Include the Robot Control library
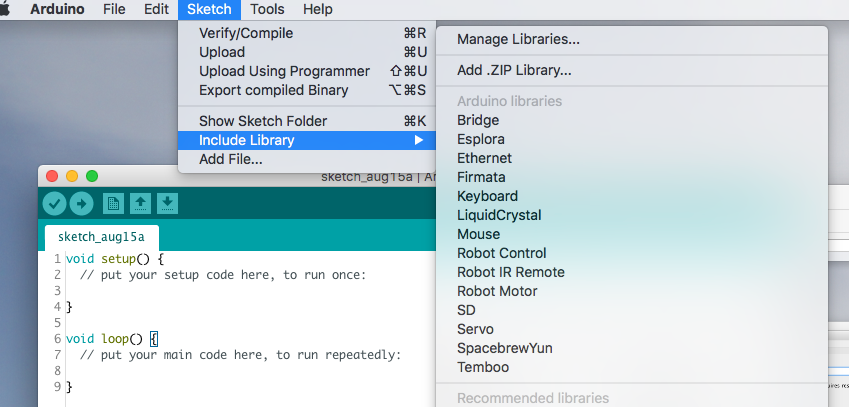Image resolution: width=849 pixels, height=407 pixels. [x=632, y=253]
